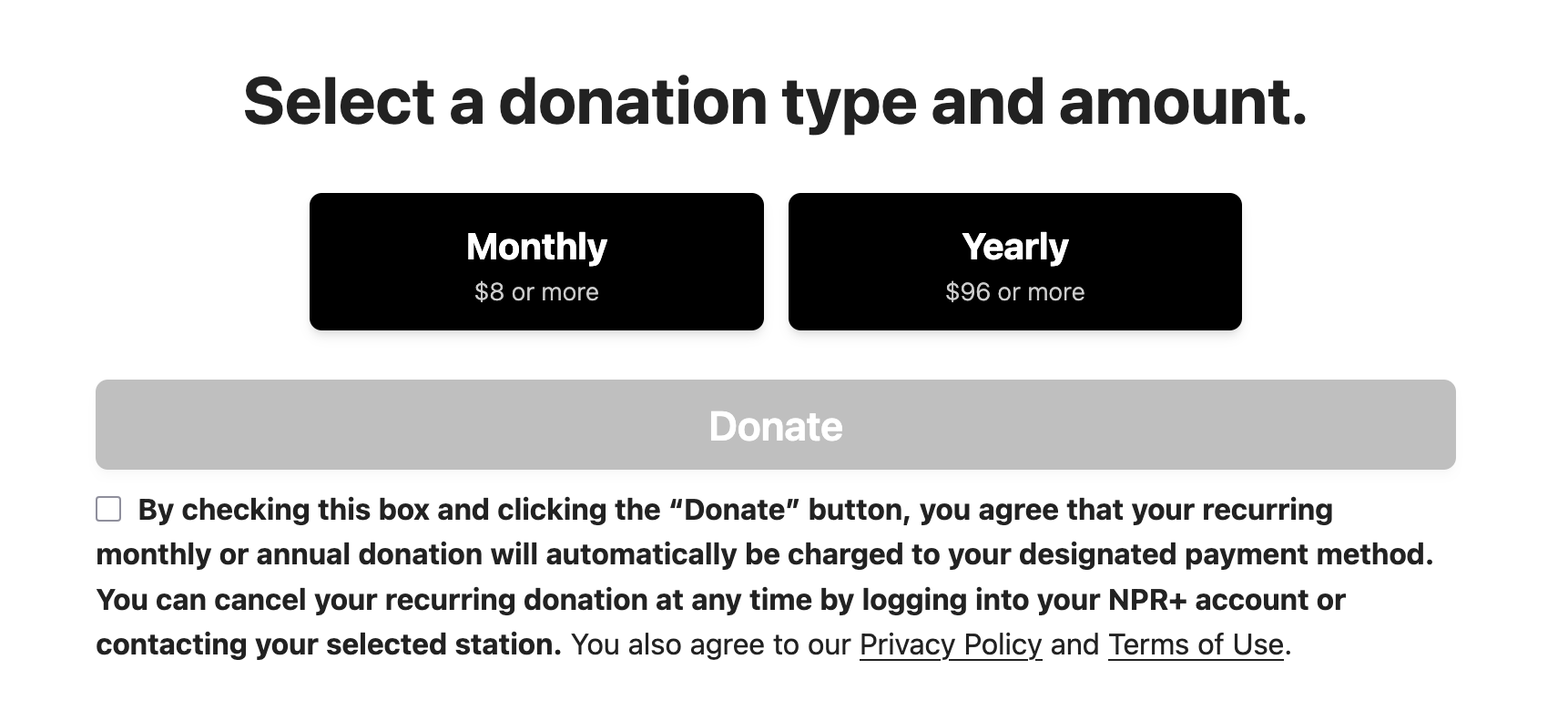The width and height of the screenshot is (1568, 710).
Task: Select the Monthly donation option
Action: click(x=536, y=261)
